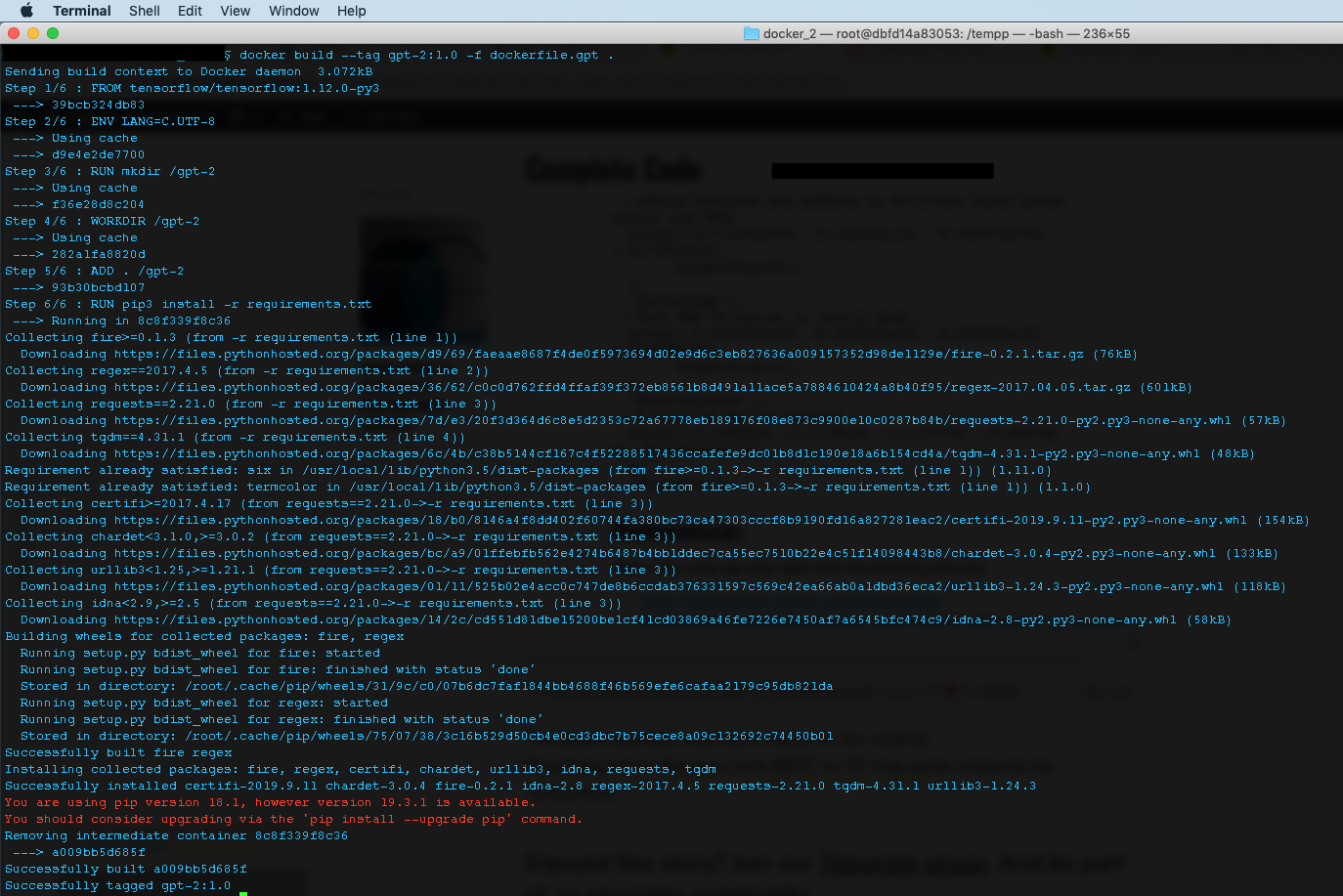1343x896 pixels.
Task: Click 'Successfully tagged gpt-2:1.0' line
Action: tap(118, 885)
